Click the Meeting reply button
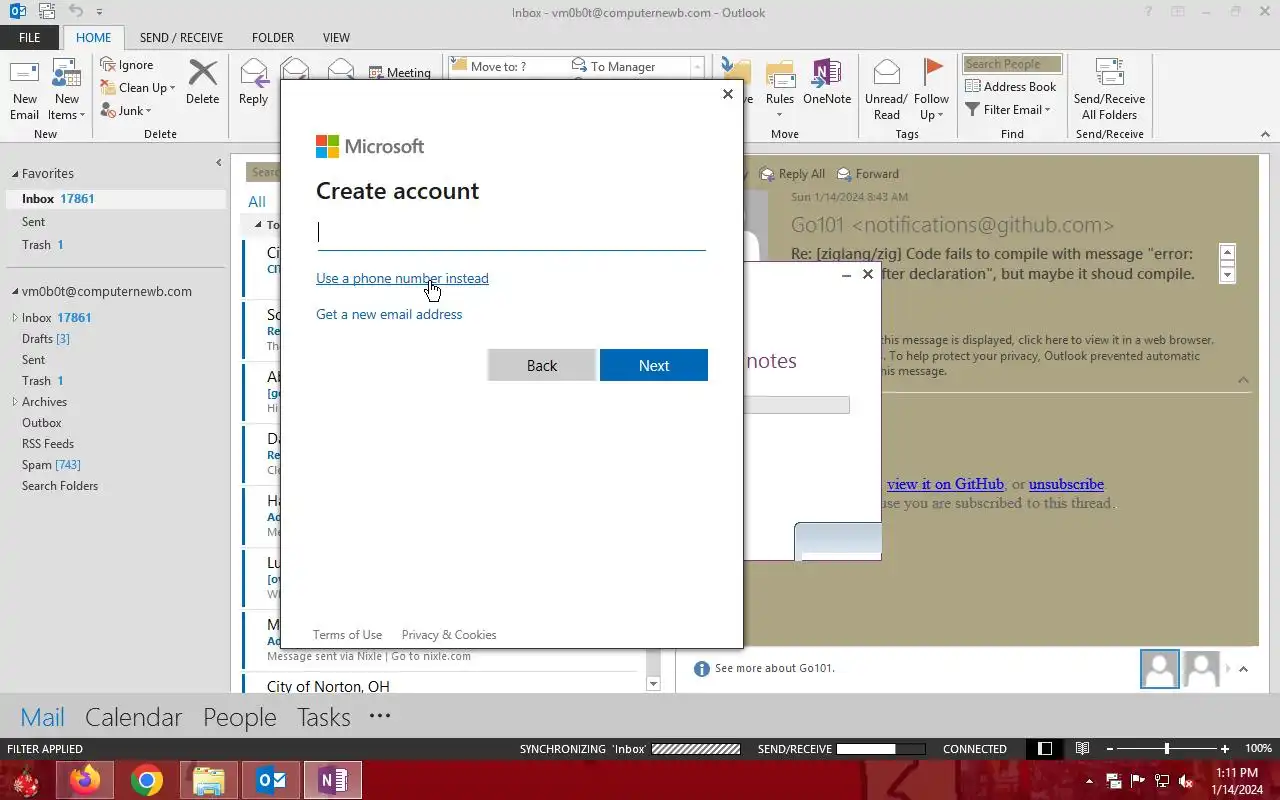Image resolution: width=1280 pixels, height=800 pixels. [400, 72]
